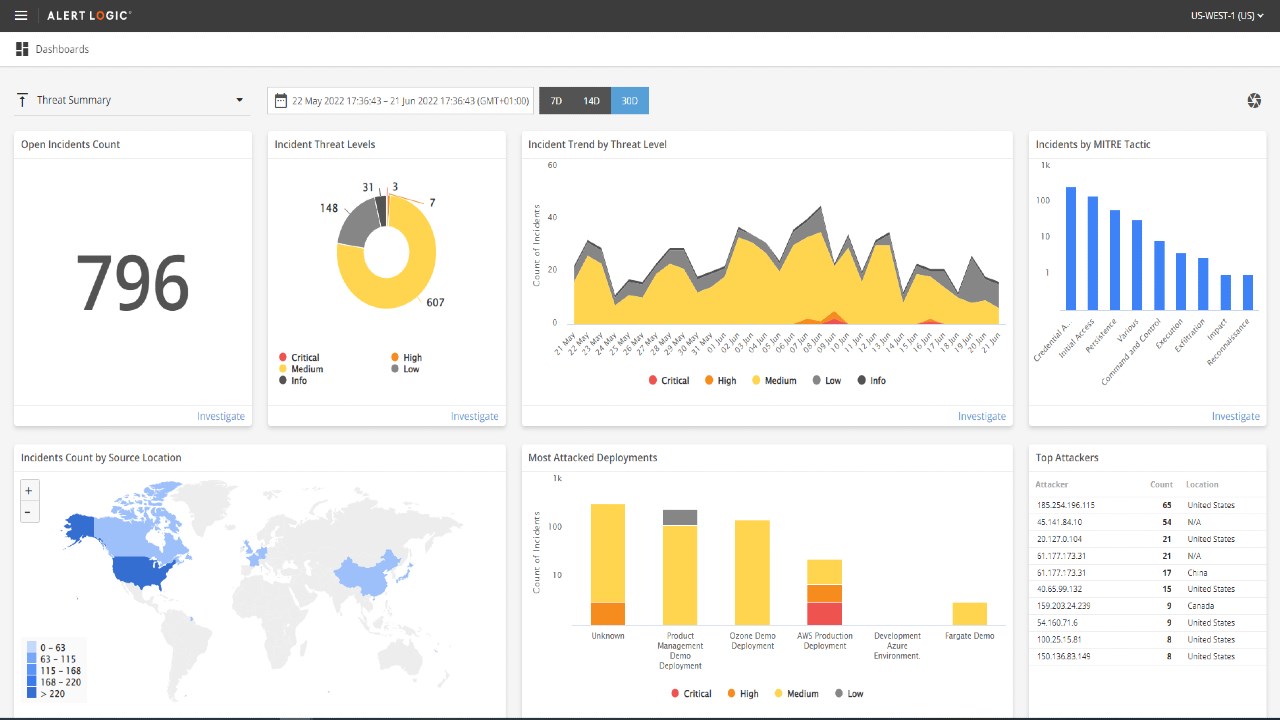Zoom out on the map
Image resolution: width=1280 pixels, height=720 pixels.
point(29,512)
